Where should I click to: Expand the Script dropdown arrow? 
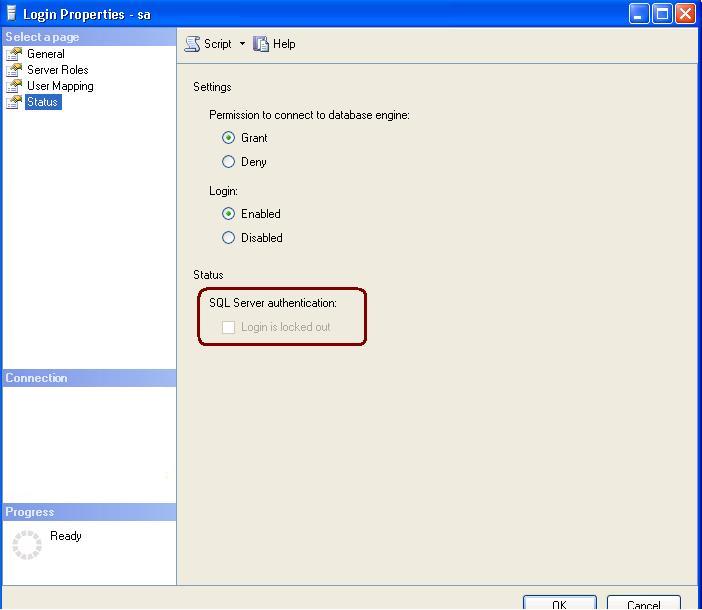[242, 44]
